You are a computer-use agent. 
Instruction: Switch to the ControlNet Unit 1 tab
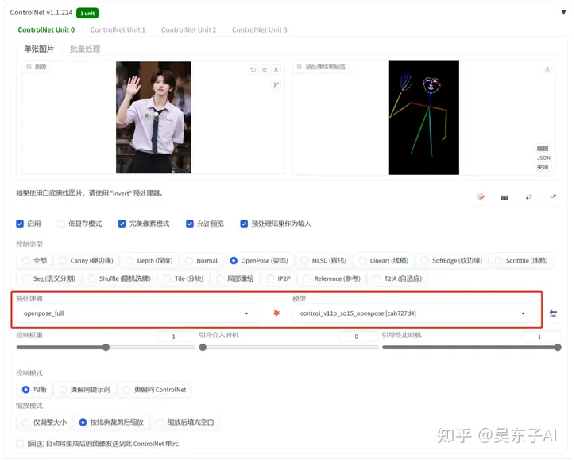pos(118,30)
